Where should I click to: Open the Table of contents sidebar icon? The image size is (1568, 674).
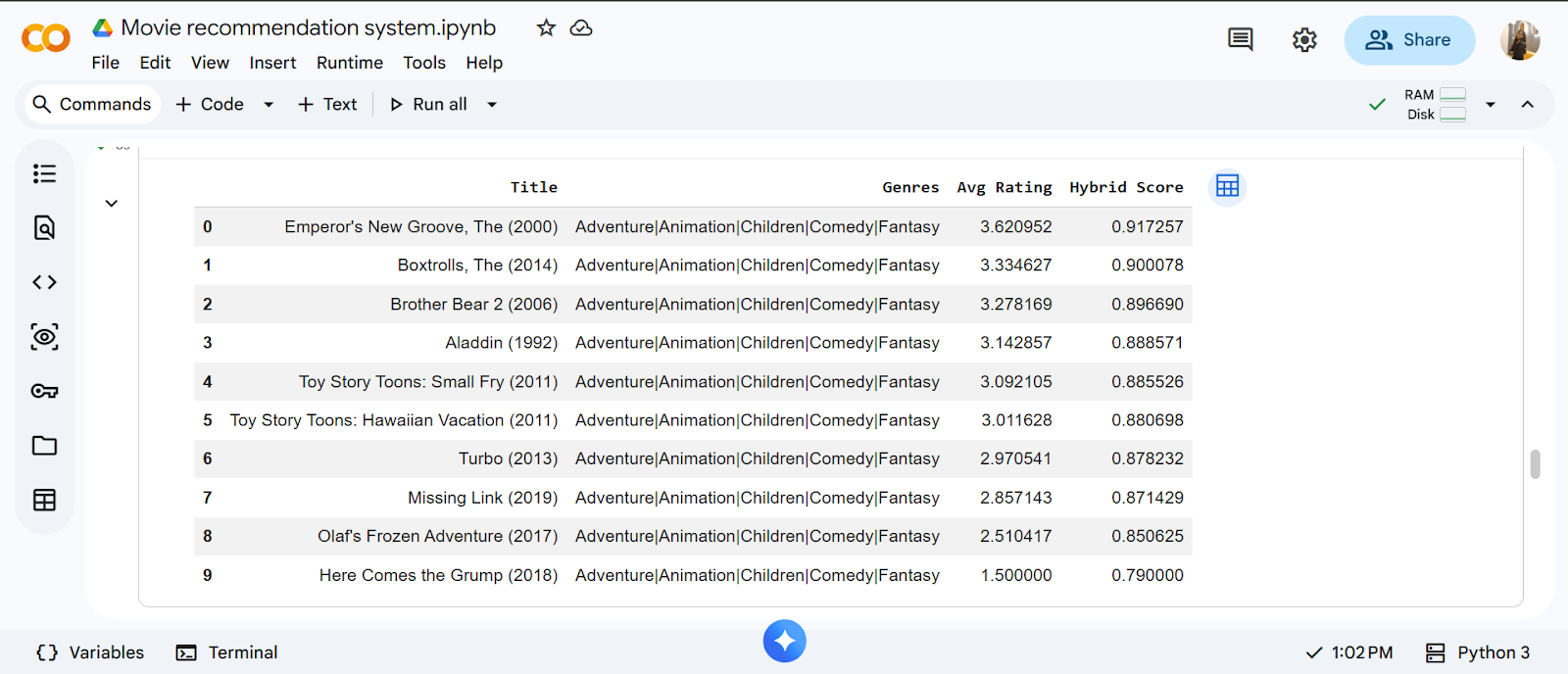coord(44,174)
